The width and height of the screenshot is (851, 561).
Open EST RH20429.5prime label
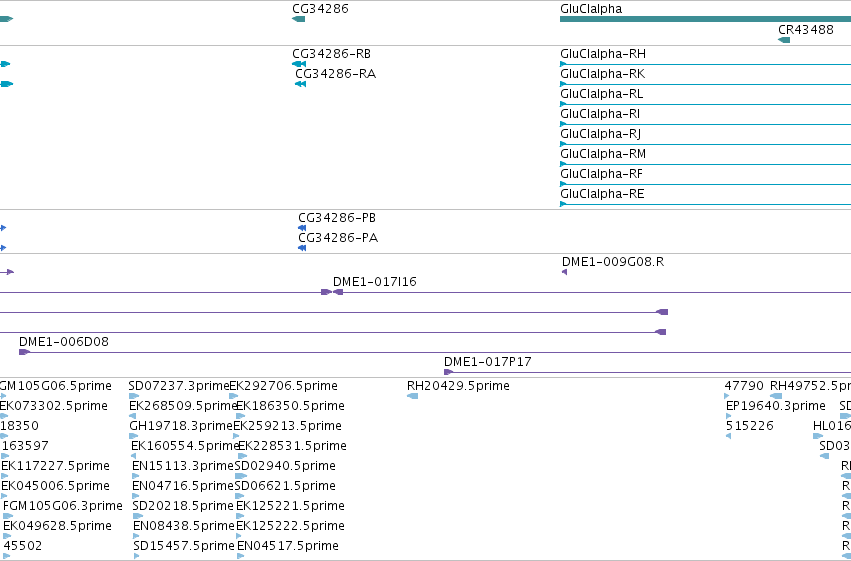458,386
